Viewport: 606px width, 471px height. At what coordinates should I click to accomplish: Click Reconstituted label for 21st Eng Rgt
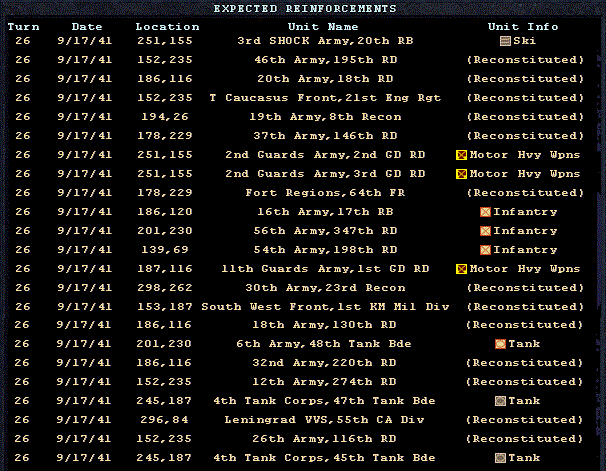tap(526, 98)
